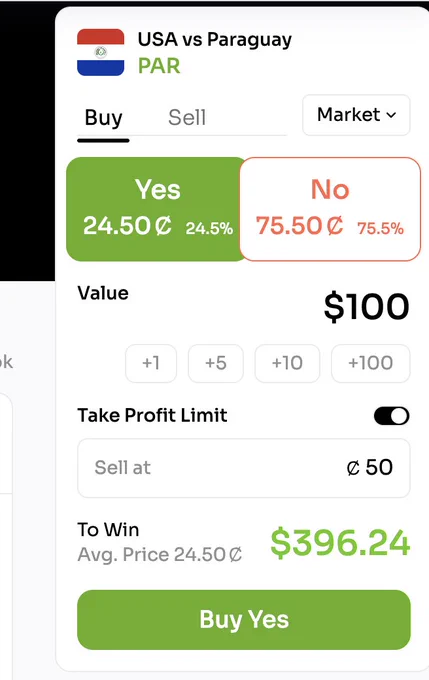Switch to the Sell tab
This screenshot has height=680, width=429.
point(187,118)
